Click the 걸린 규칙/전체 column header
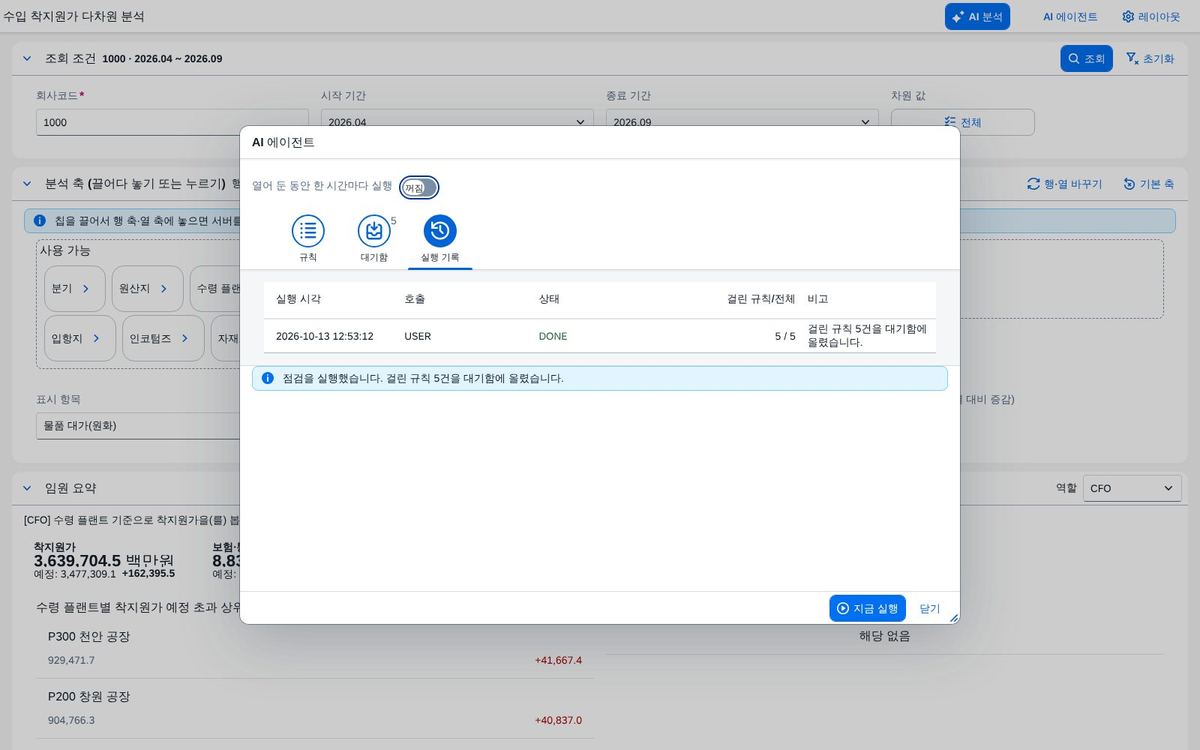Image resolution: width=1200 pixels, height=750 pixels. click(761, 299)
